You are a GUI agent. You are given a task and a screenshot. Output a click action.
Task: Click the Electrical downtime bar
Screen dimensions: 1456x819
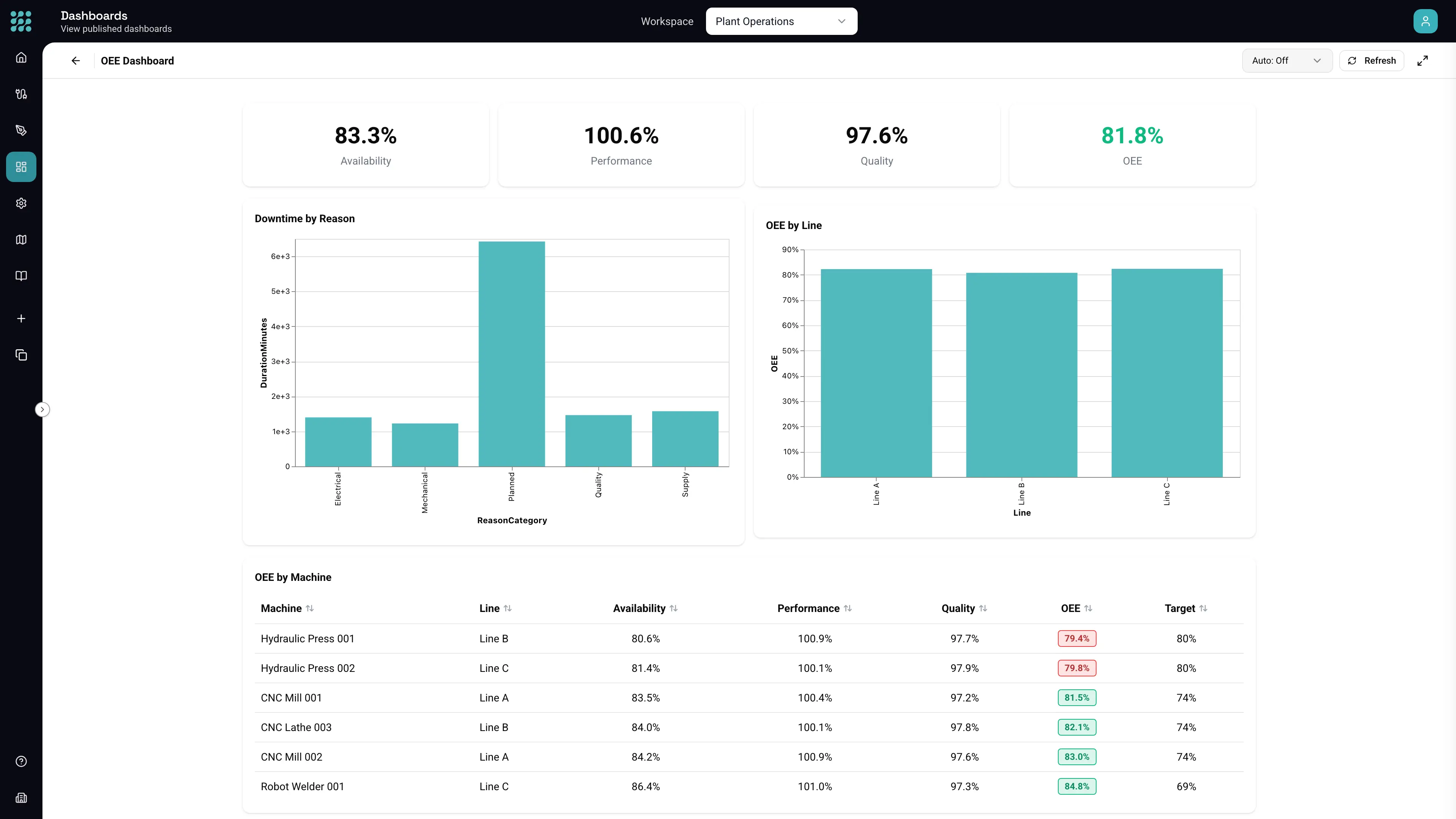click(x=338, y=442)
